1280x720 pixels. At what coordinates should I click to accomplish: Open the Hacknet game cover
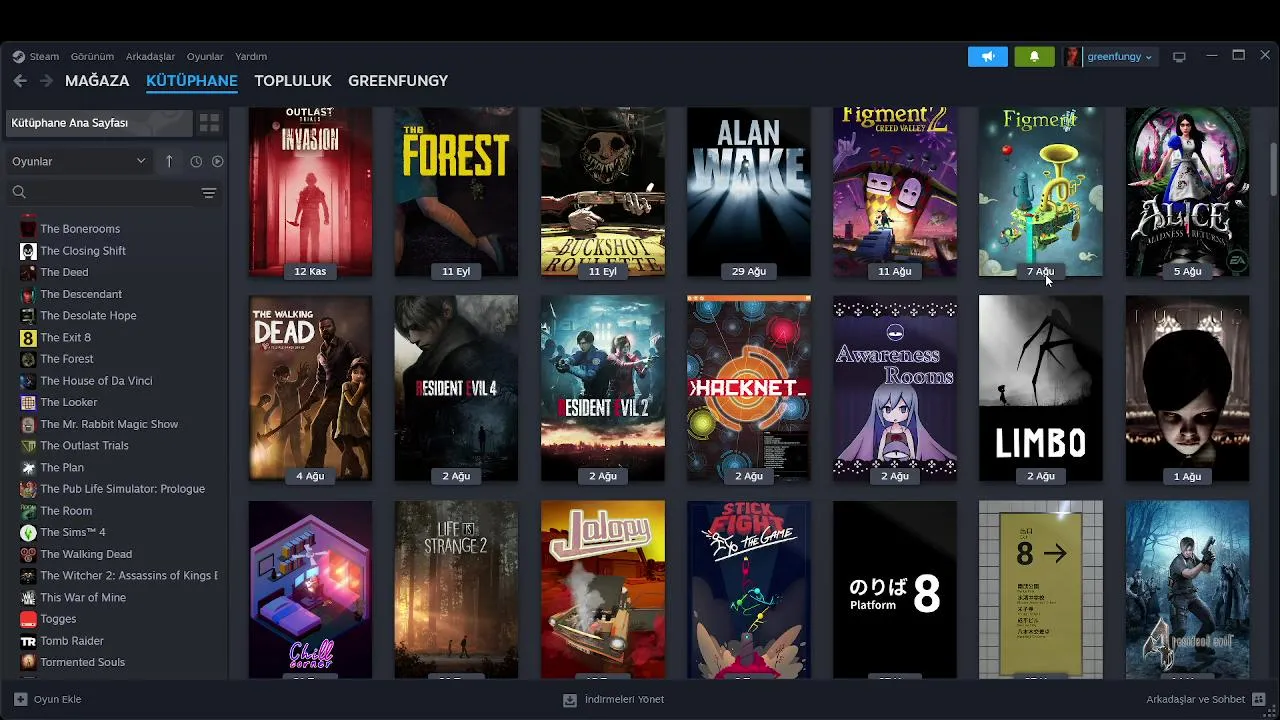(x=749, y=388)
